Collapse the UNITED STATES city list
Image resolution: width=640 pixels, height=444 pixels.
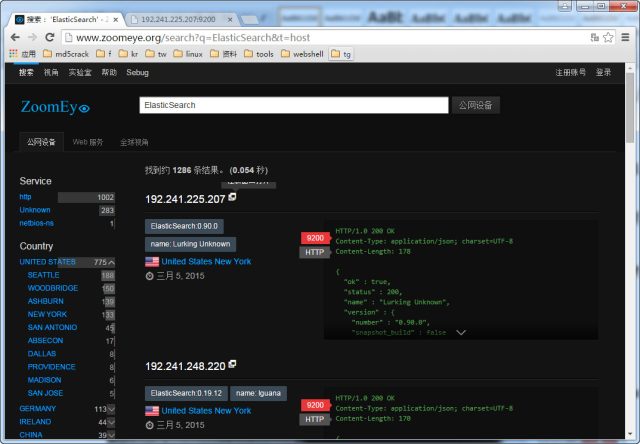point(111,262)
